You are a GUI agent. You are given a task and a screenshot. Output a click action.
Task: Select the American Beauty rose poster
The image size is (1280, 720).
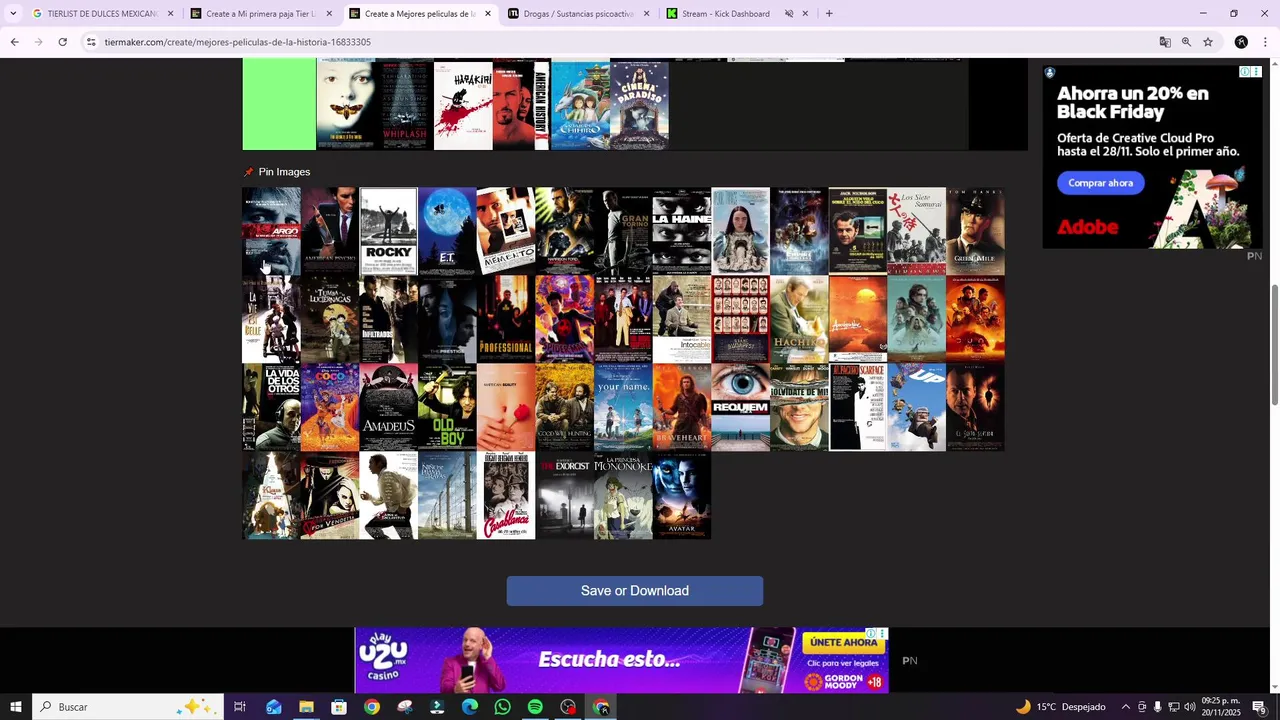(506, 407)
